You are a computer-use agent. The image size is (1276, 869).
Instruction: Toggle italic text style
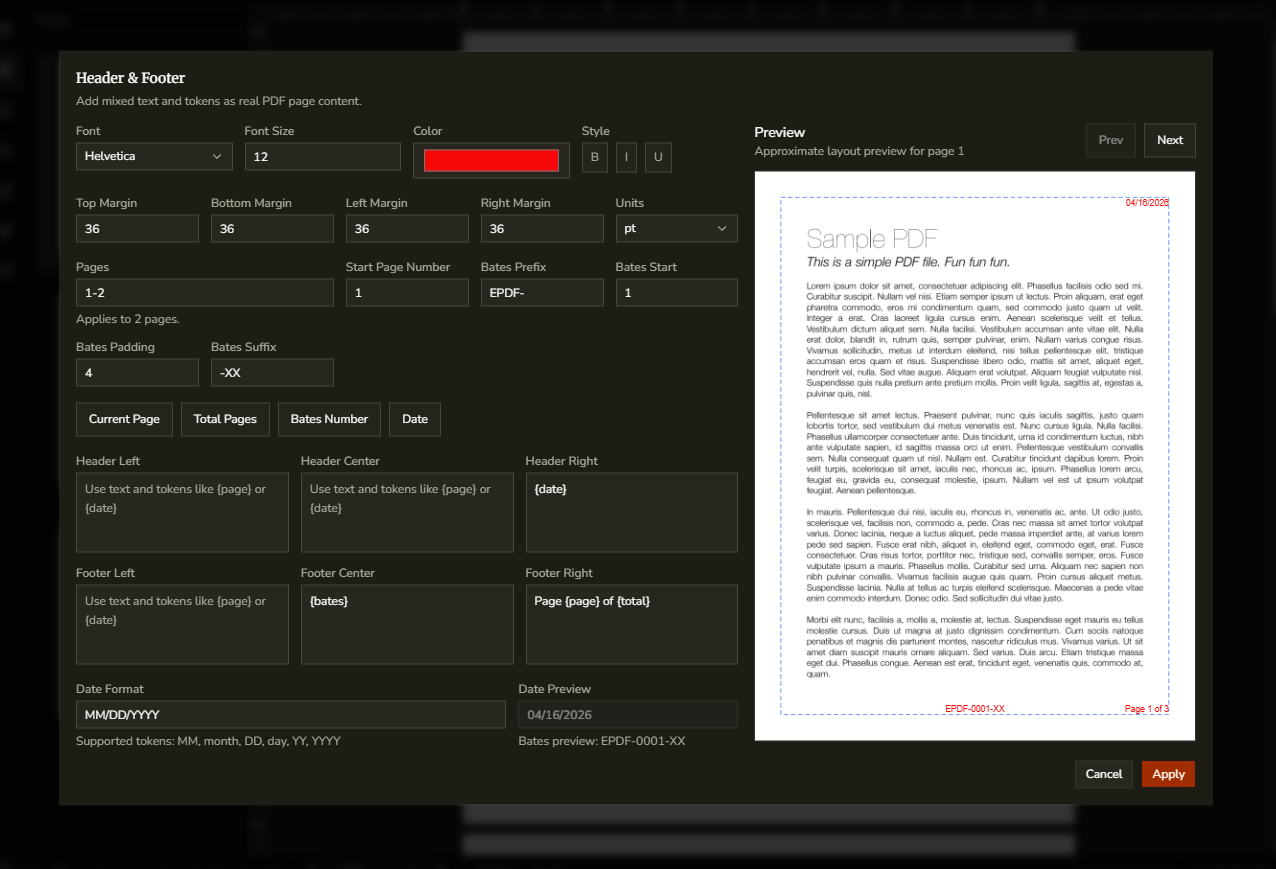626,157
